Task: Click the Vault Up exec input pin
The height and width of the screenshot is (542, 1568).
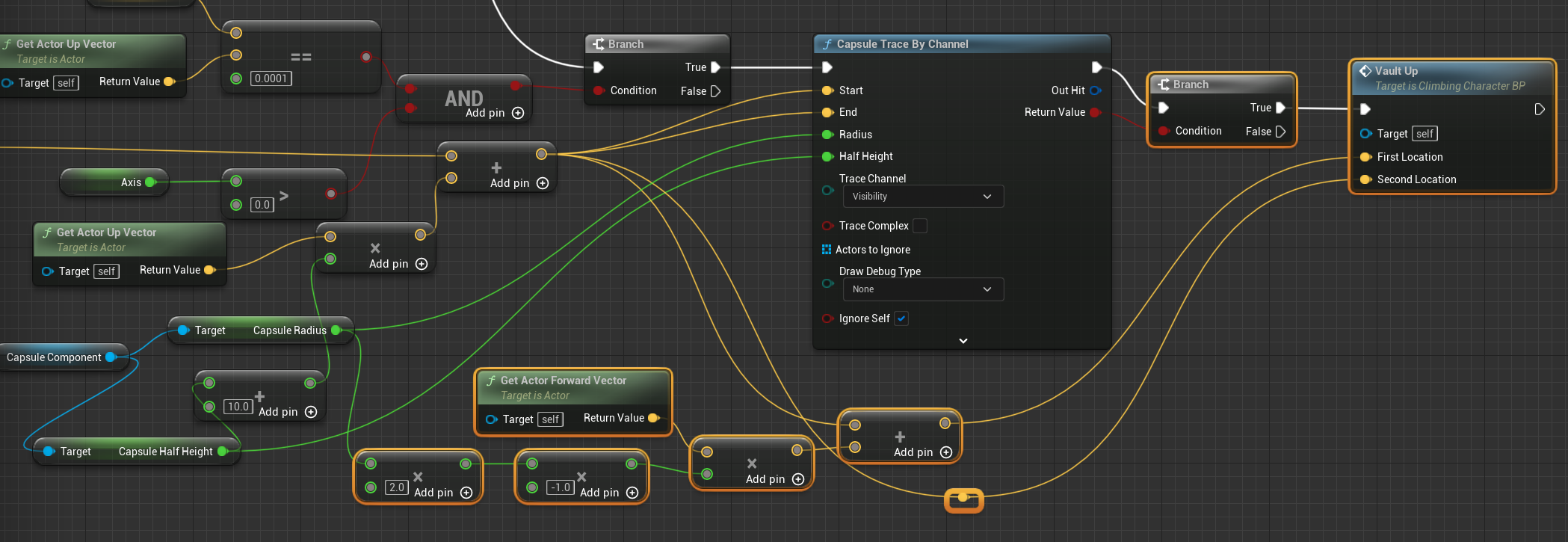Action: coord(1365,109)
